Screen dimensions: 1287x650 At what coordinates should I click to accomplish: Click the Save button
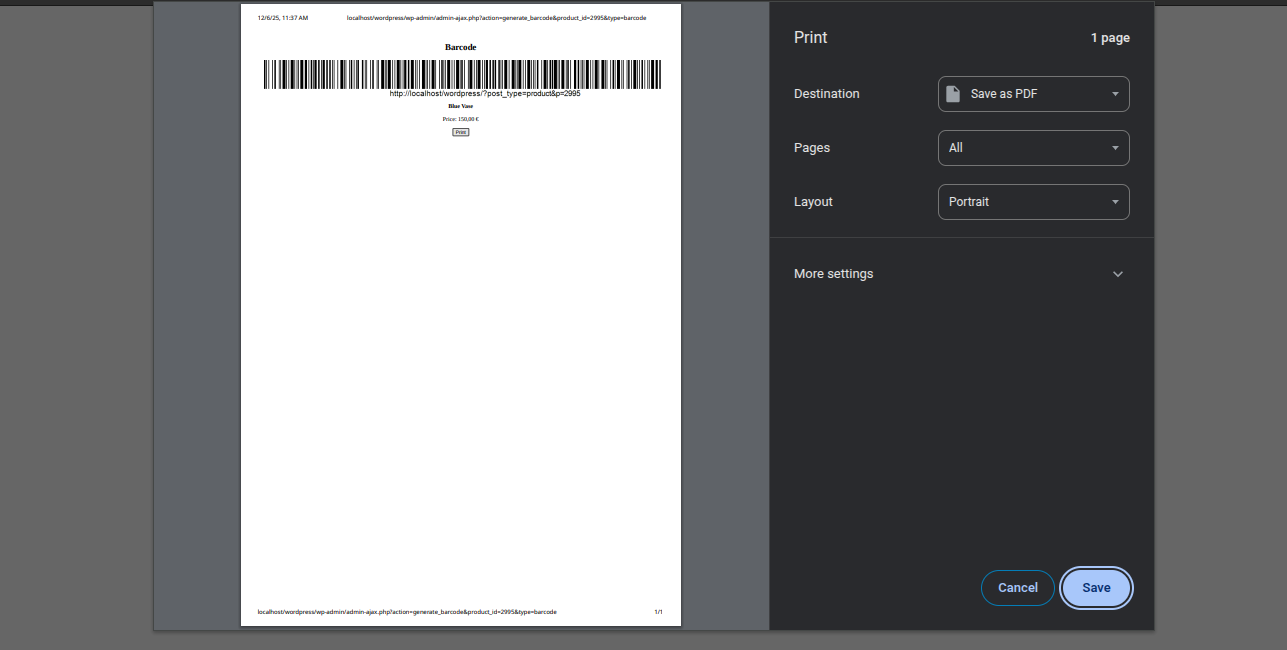point(1096,588)
